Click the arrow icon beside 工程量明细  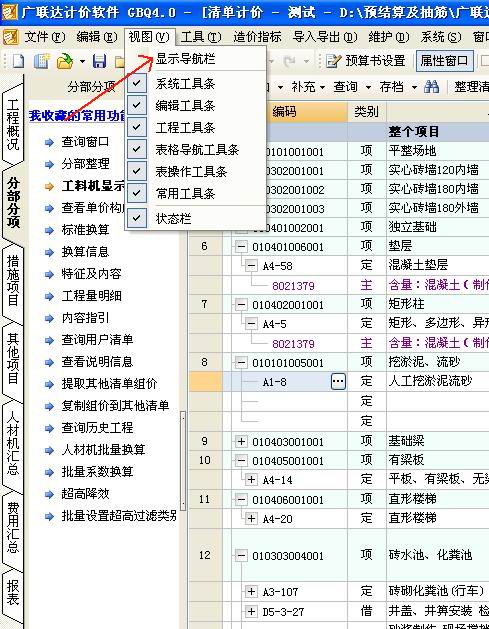[x=49, y=296]
